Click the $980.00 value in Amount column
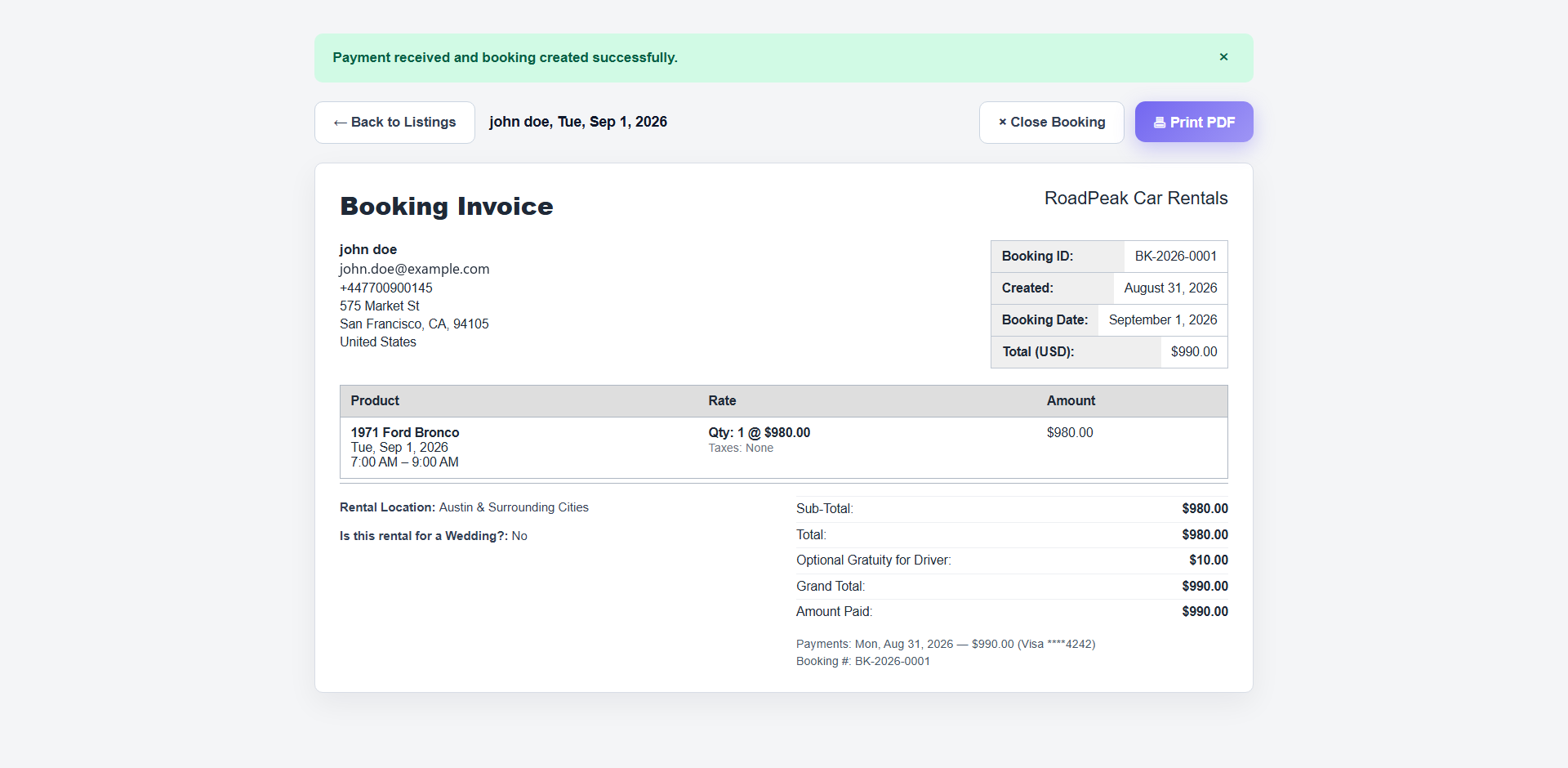Image resolution: width=1568 pixels, height=768 pixels. [x=1070, y=432]
